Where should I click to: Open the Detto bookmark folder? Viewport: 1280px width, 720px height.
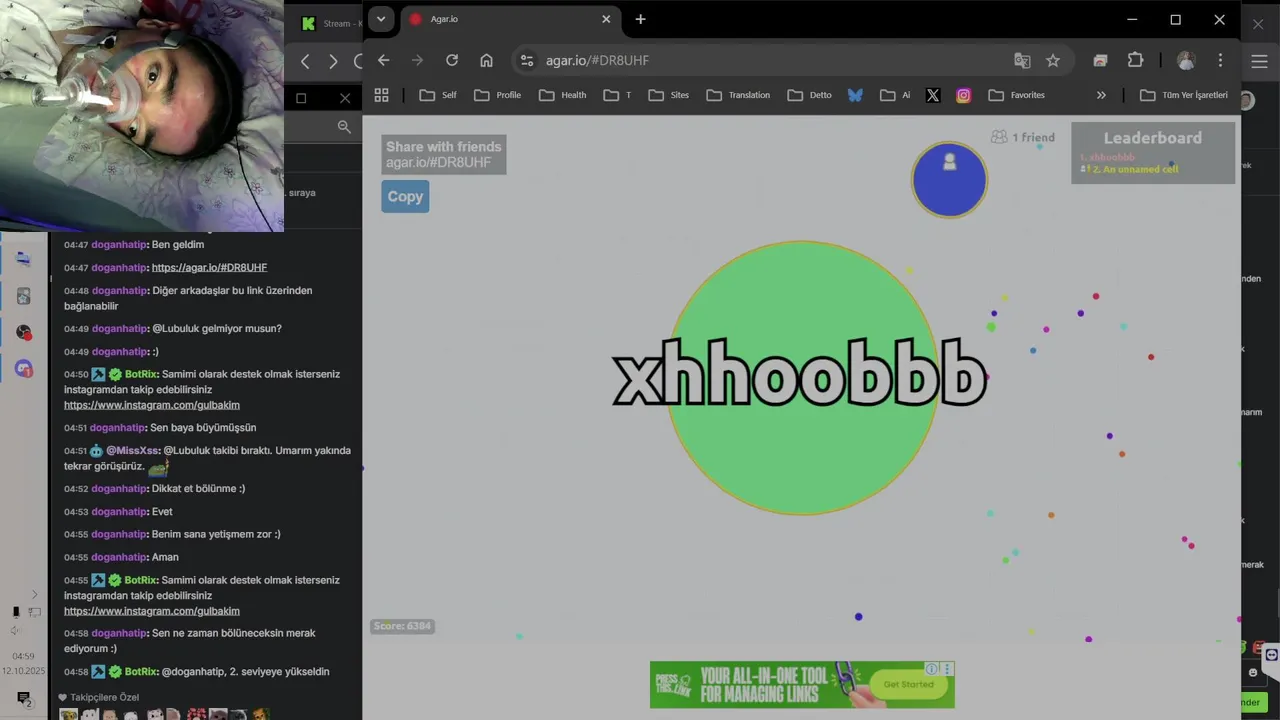point(810,95)
